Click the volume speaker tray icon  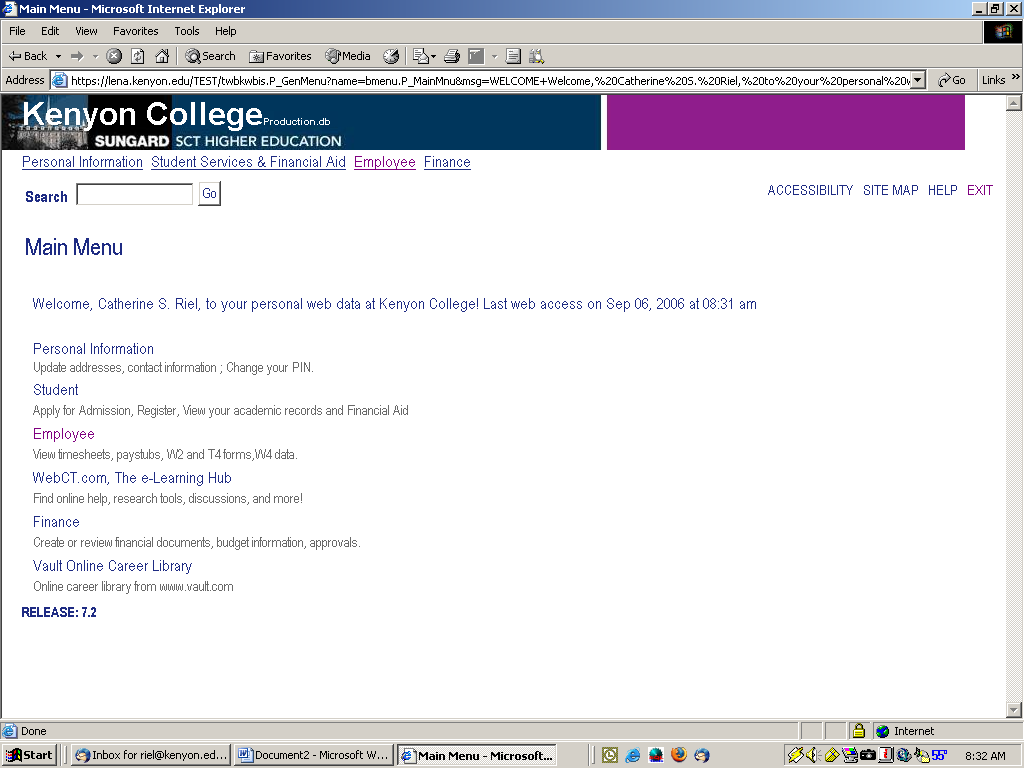[813, 755]
